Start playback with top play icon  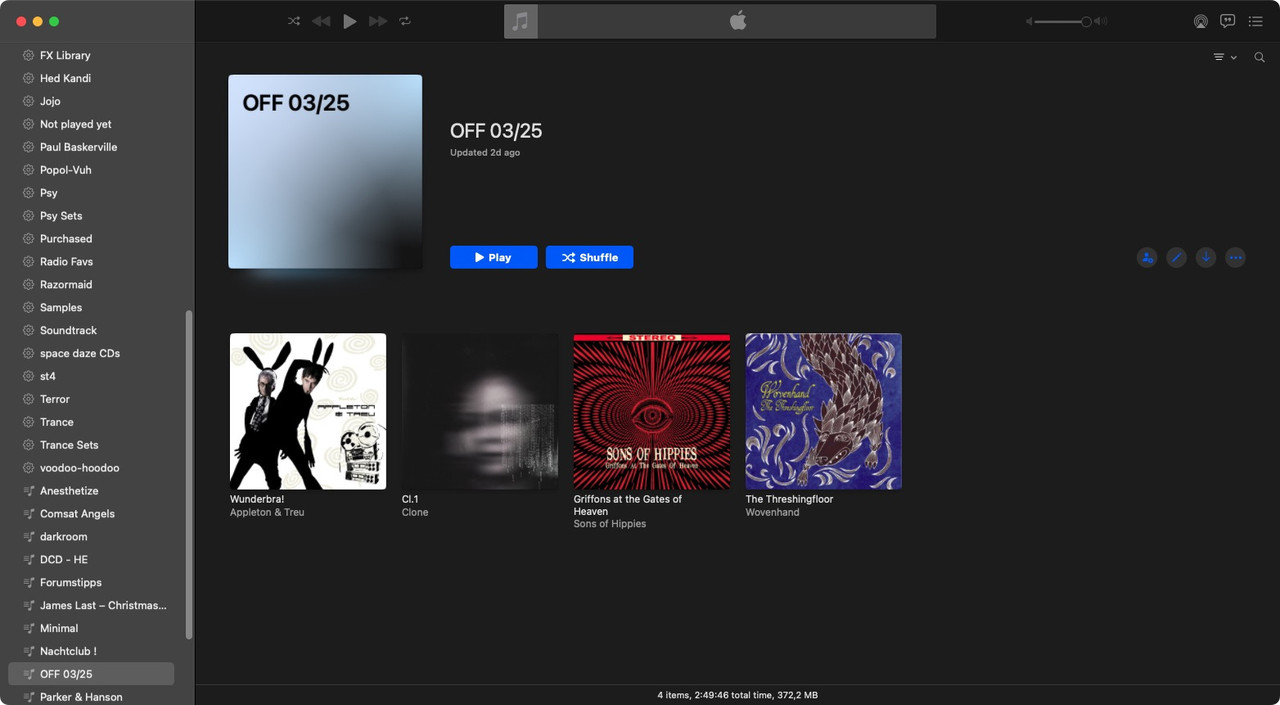pos(349,21)
